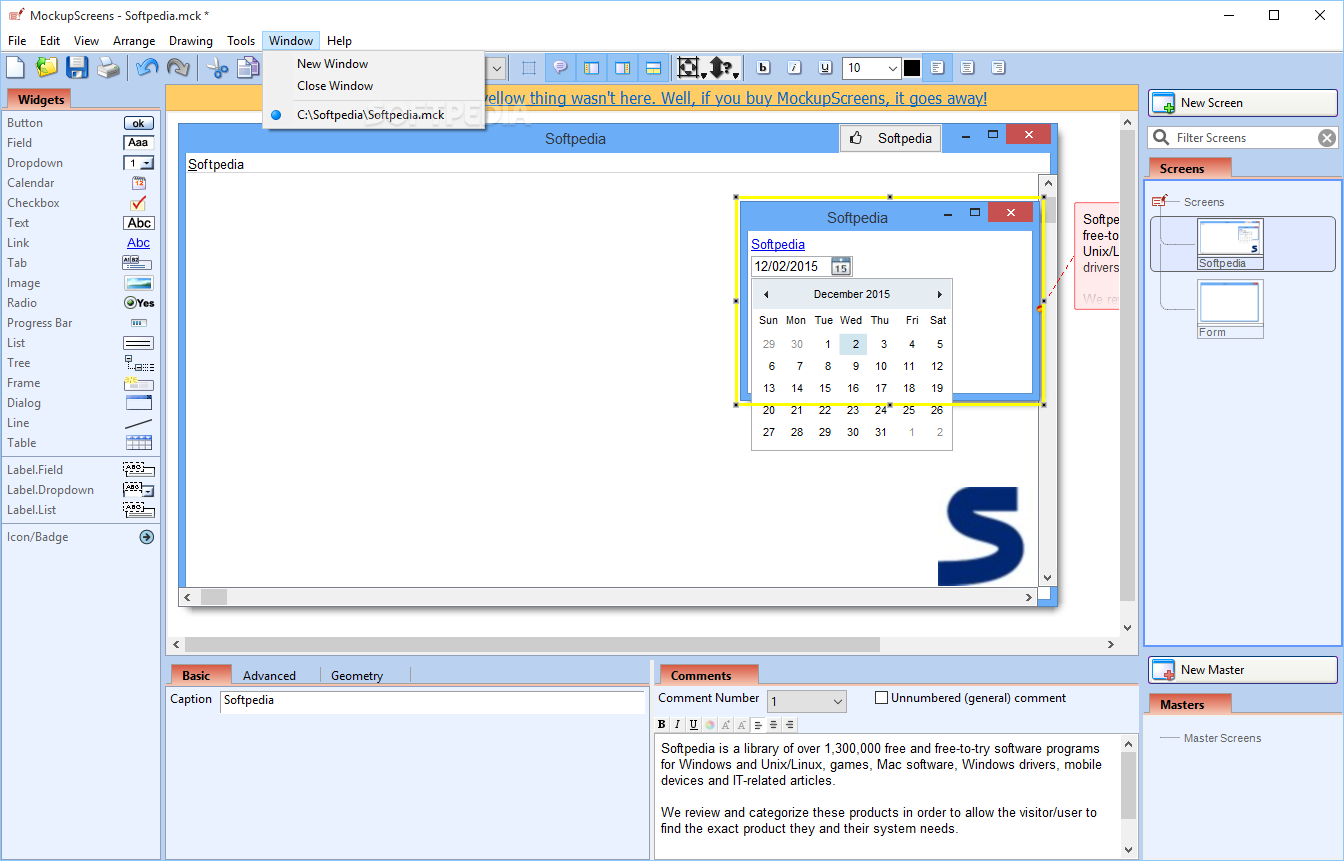
Task: Open the font size 10 dropdown
Action: (x=872, y=68)
